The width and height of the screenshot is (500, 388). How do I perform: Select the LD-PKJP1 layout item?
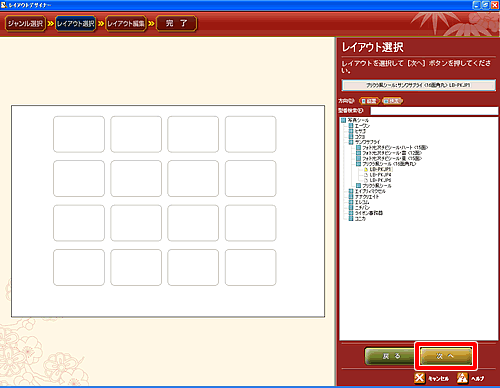tap(380, 169)
